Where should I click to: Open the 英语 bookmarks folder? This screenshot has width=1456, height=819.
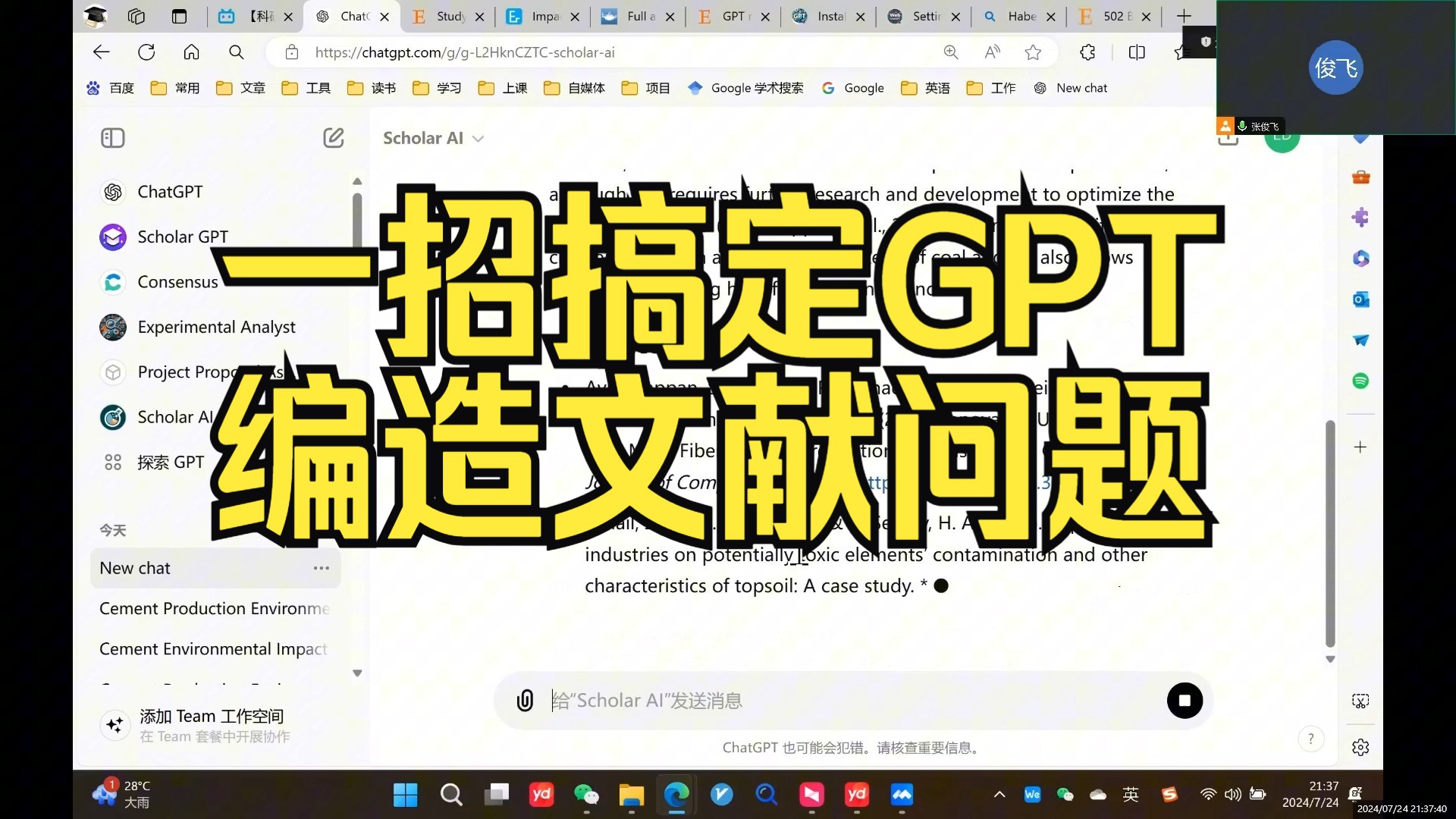926,88
